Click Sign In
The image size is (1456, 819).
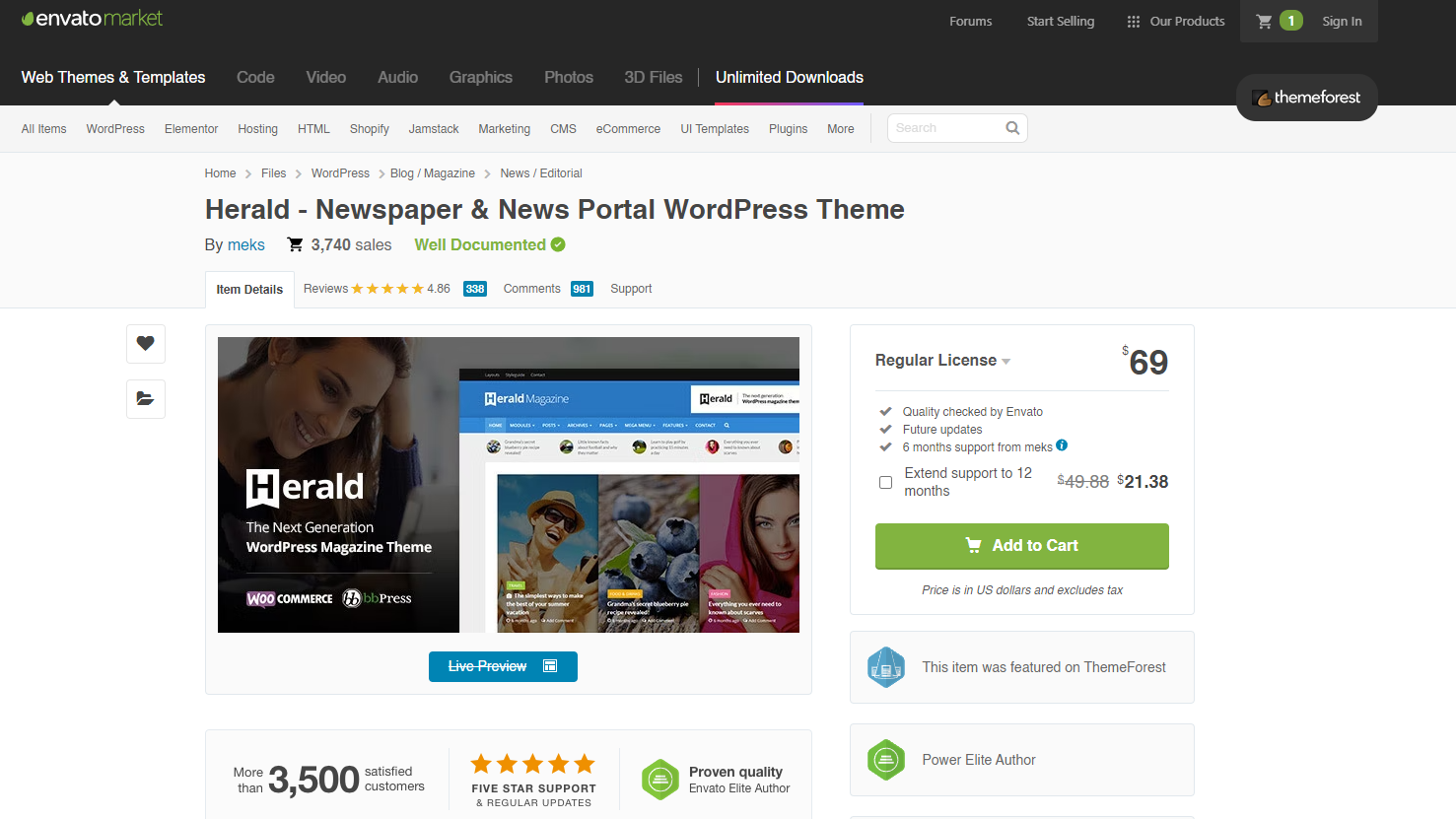click(1343, 22)
